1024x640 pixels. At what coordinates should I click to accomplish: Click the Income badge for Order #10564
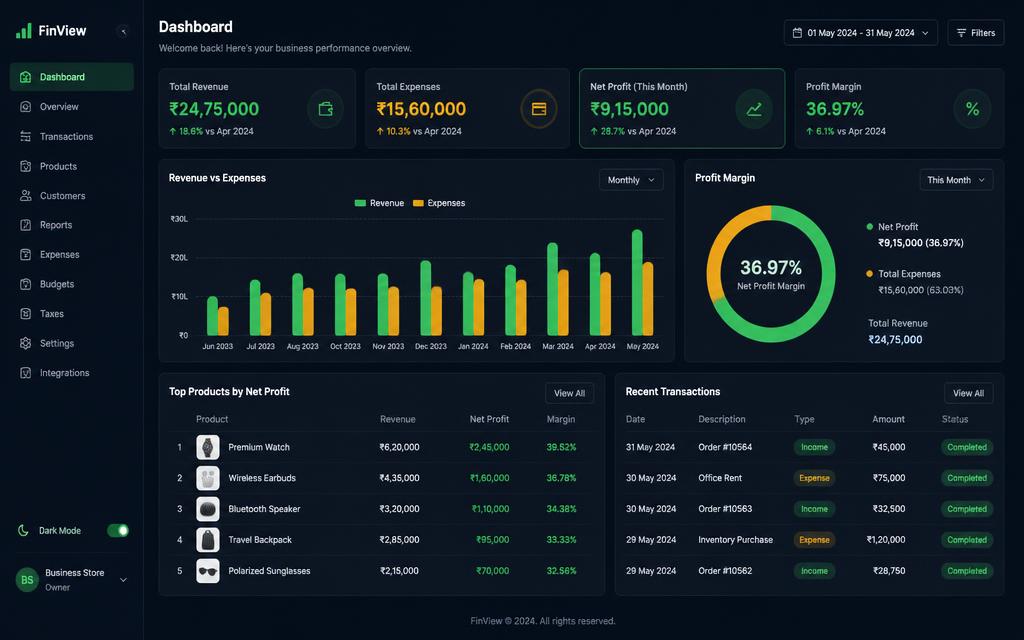814,447
